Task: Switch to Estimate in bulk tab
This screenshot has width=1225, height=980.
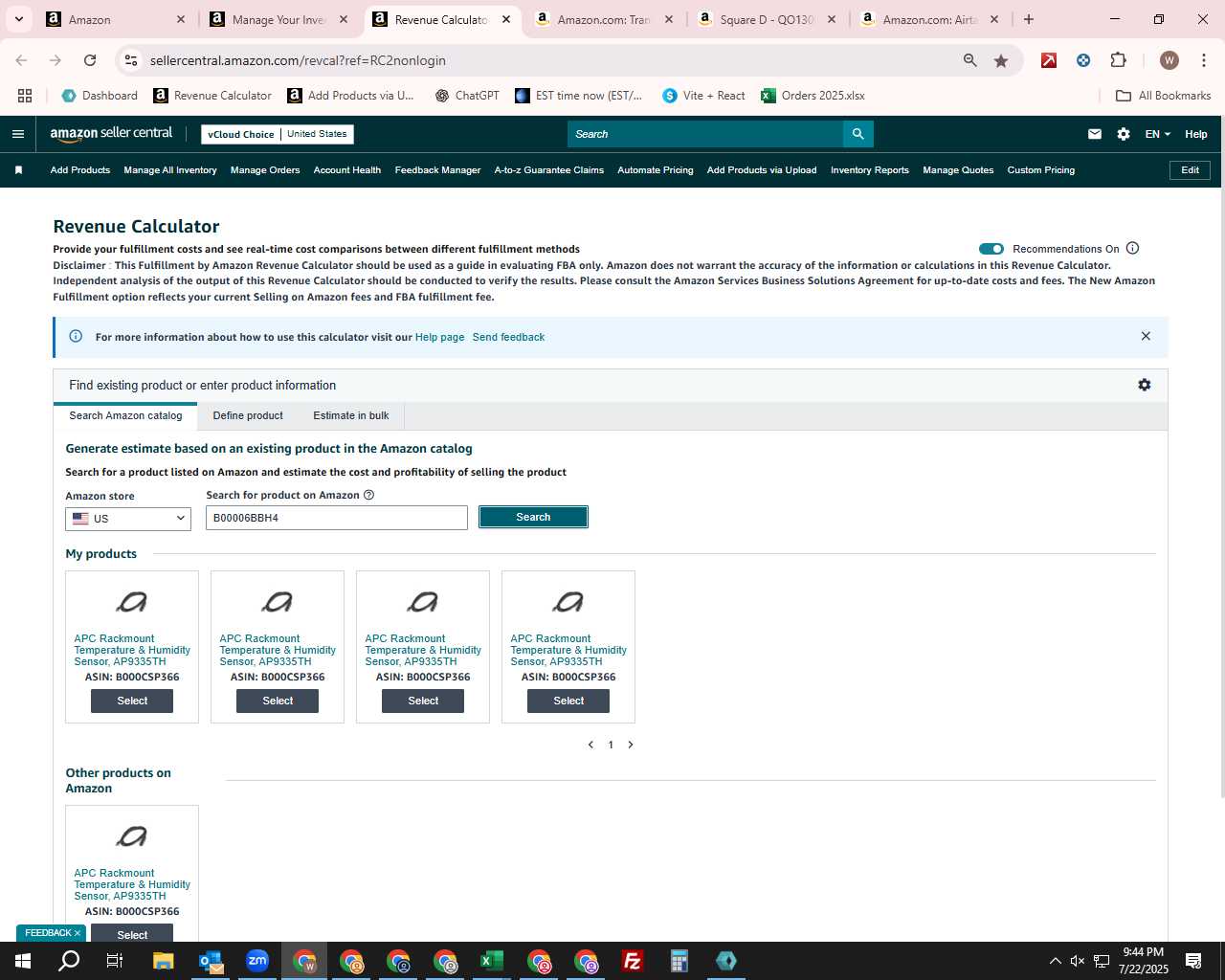Action: tap(351, 415)
